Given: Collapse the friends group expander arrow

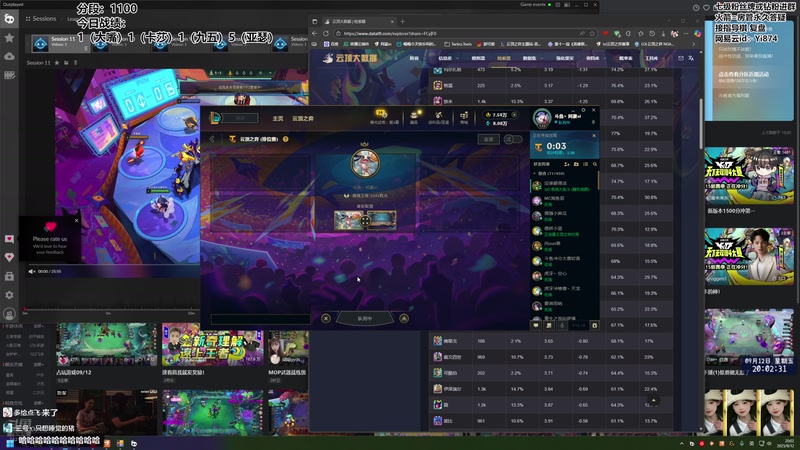Looking at the screenshot, I should click(x=535, y=173).
